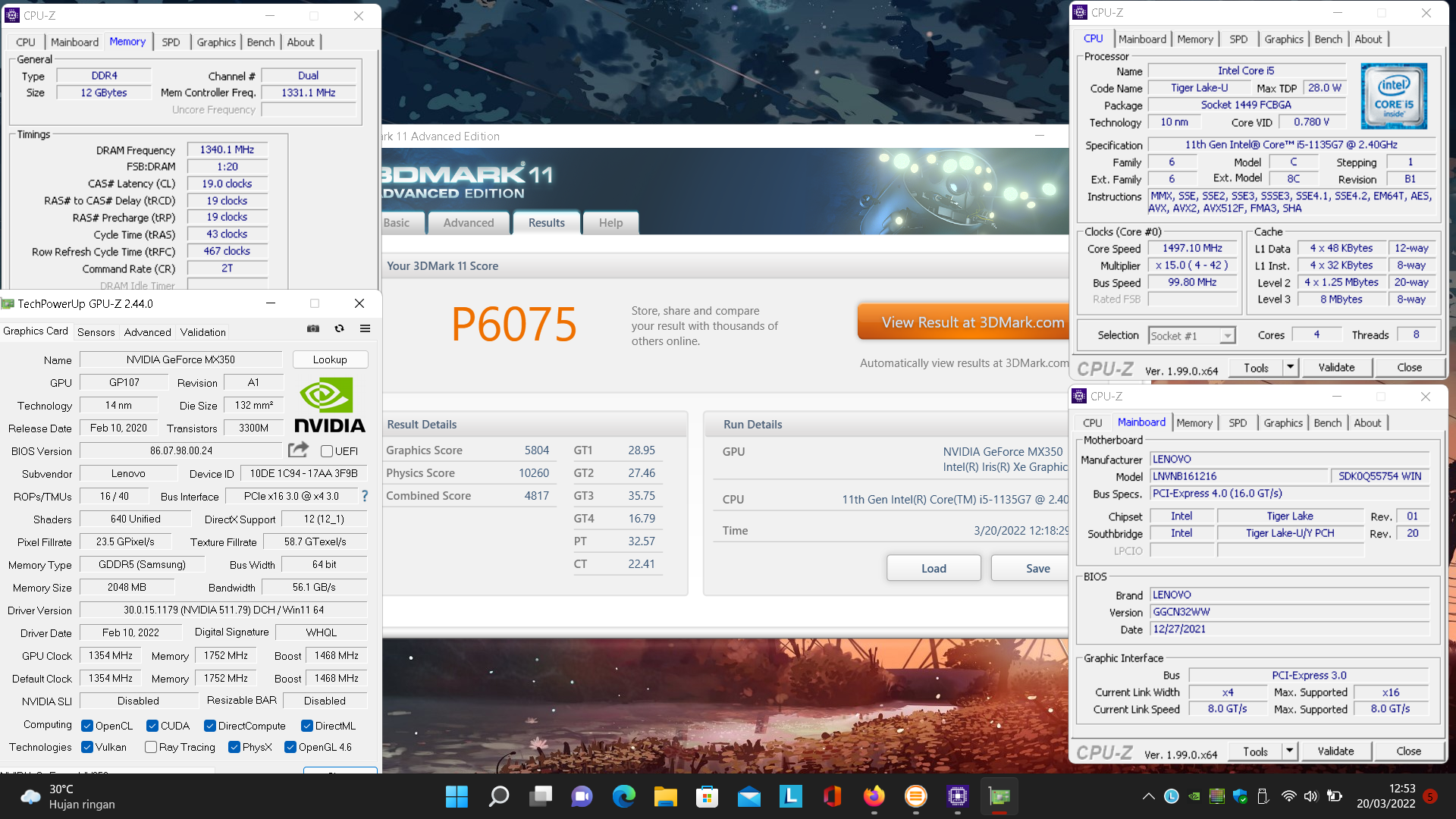Open Bench tab in top-right CPU-Z
1456x819 pixels.
(x=1328, y=39)
